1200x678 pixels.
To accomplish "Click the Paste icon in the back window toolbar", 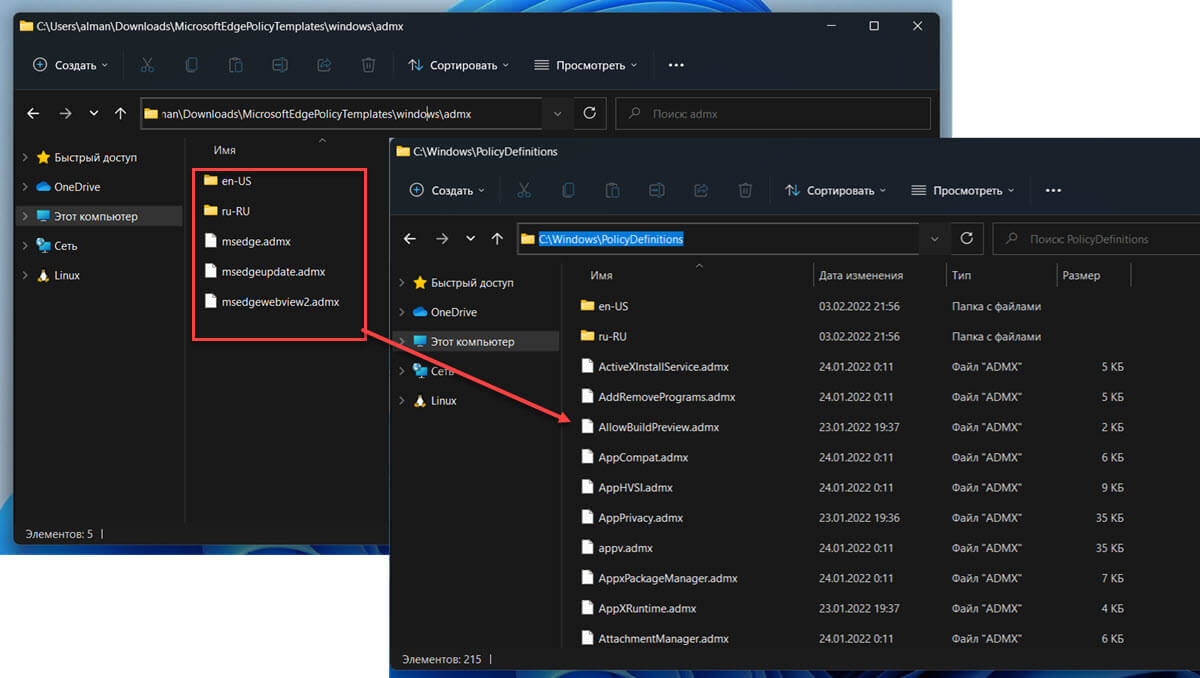I will point(235,64).
